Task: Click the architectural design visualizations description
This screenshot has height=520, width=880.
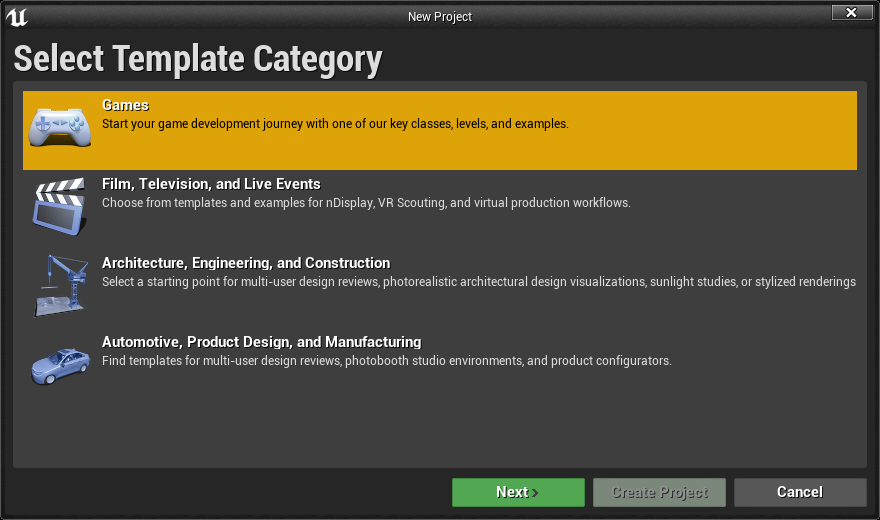Action: (x=479, y=282)
